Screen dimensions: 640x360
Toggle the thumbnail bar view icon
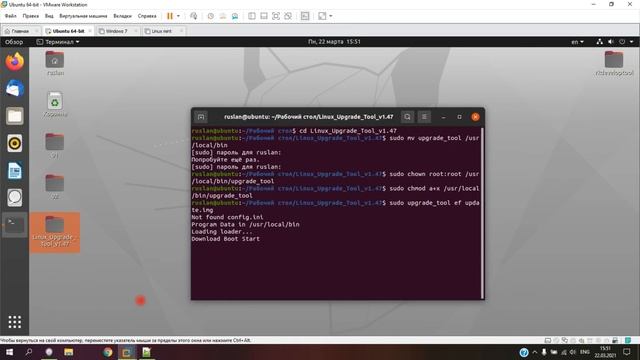(x=264, y=16)
